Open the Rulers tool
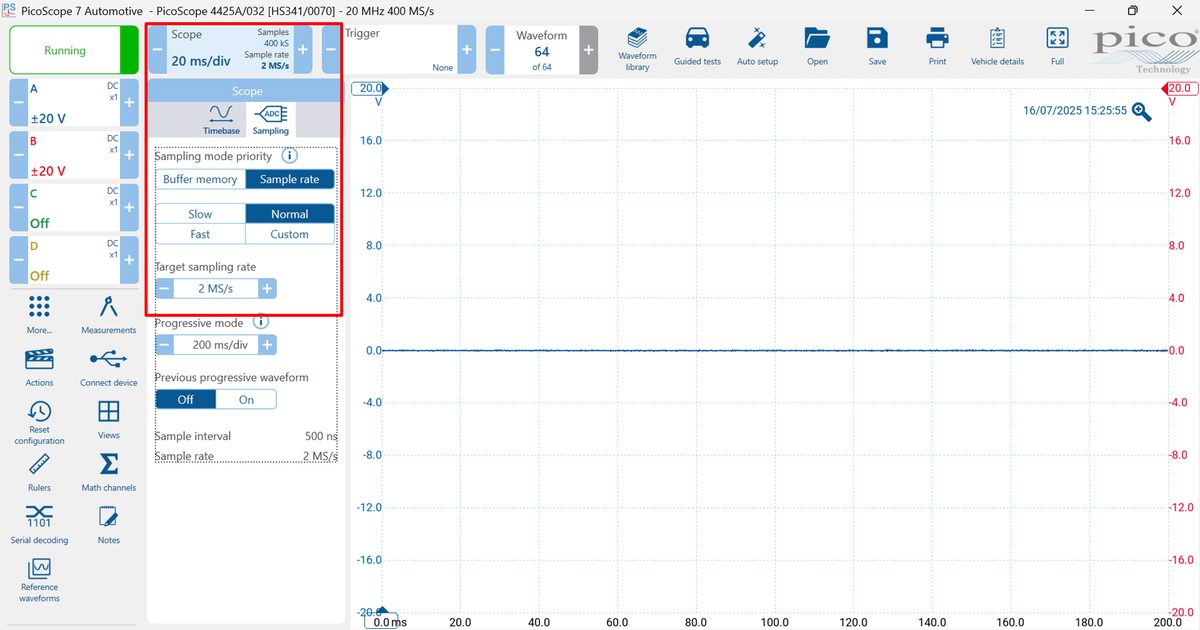The image size is (1200, 630). tap(39, 472)
